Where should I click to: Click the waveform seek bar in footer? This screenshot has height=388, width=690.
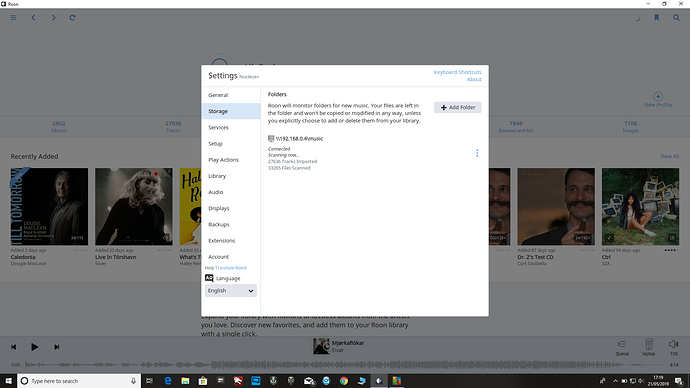[x=344, y=365]
